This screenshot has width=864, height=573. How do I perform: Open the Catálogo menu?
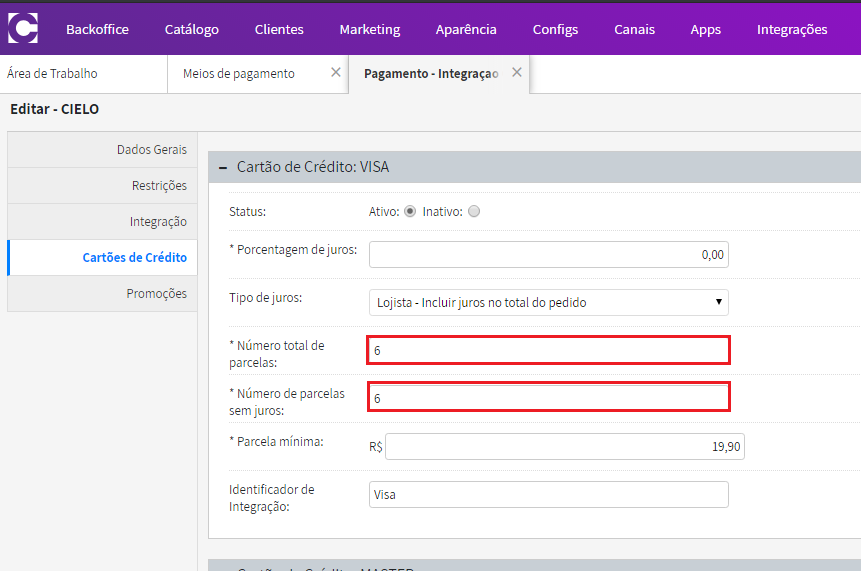coord(192,29)
